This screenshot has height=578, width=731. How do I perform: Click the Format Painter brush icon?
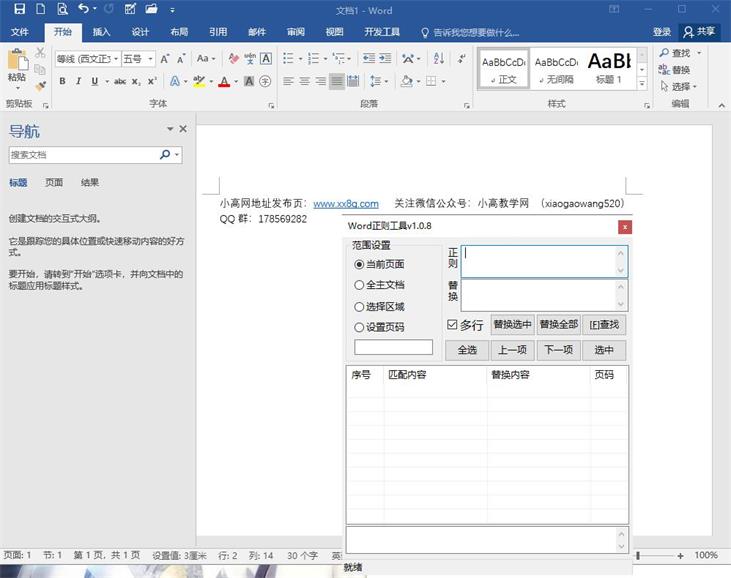tap(41, 86)
